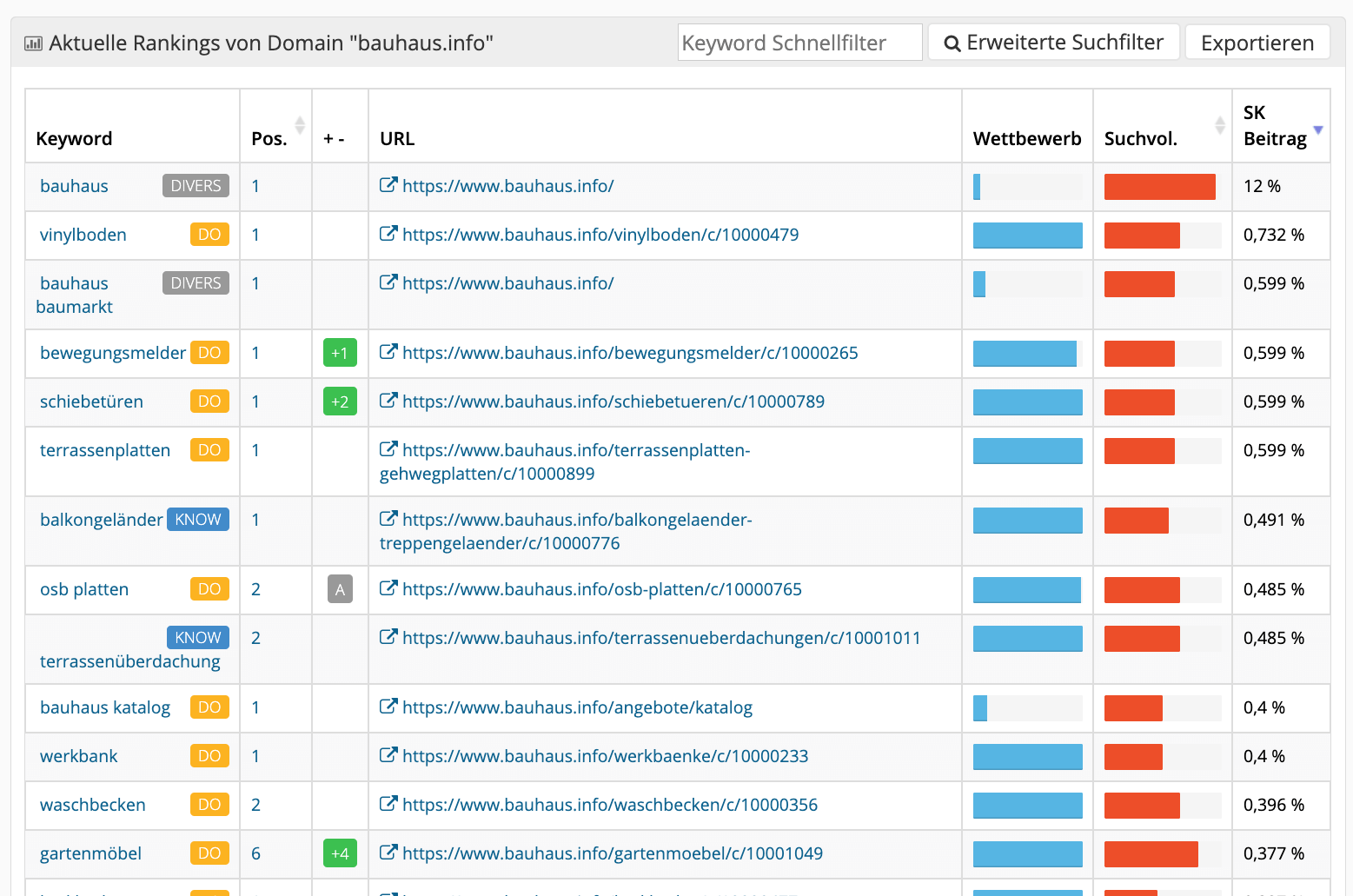Viewport: 1353px width, 896px height.
Task: Open external link icon for waschbecken URL
Action: point(388,804)
